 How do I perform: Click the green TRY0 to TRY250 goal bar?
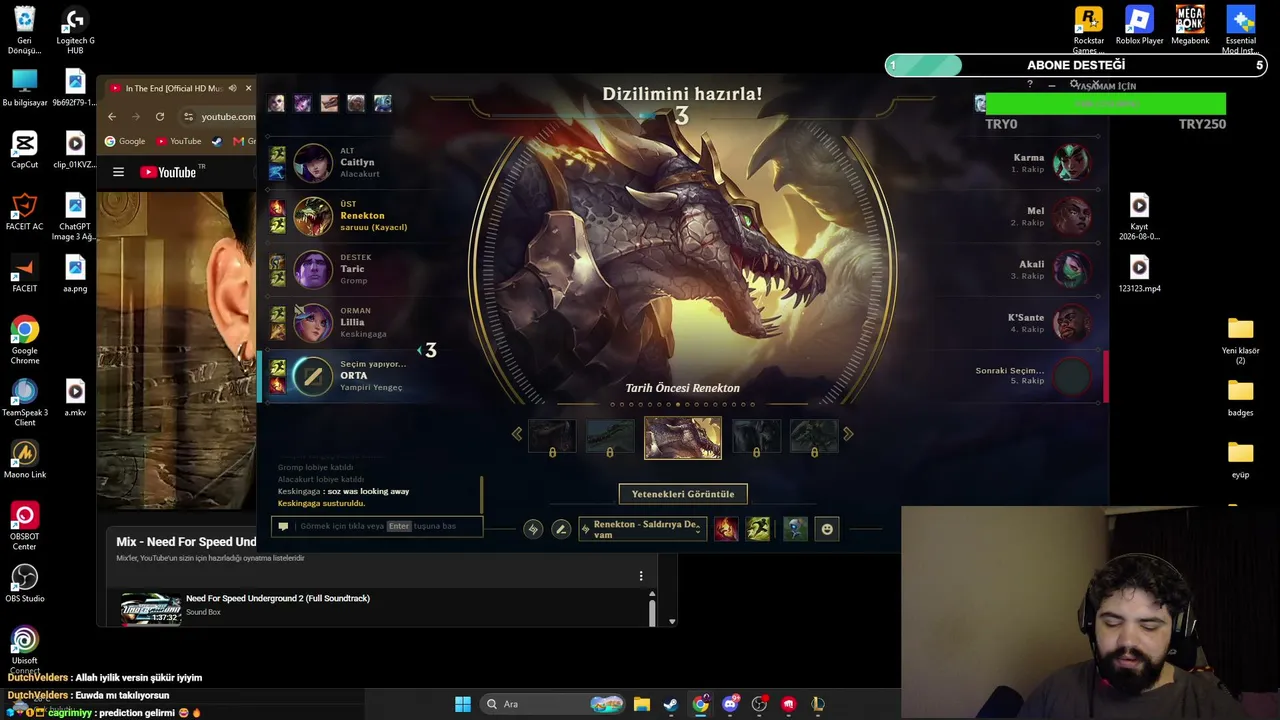1105,103
